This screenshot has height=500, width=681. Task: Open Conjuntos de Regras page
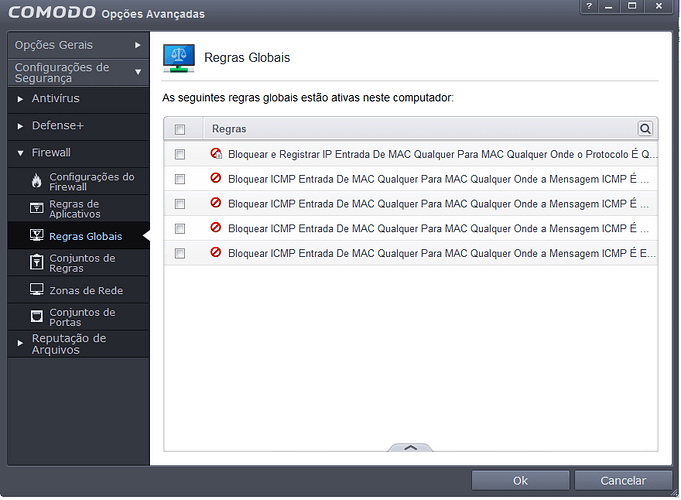point(79,263)
